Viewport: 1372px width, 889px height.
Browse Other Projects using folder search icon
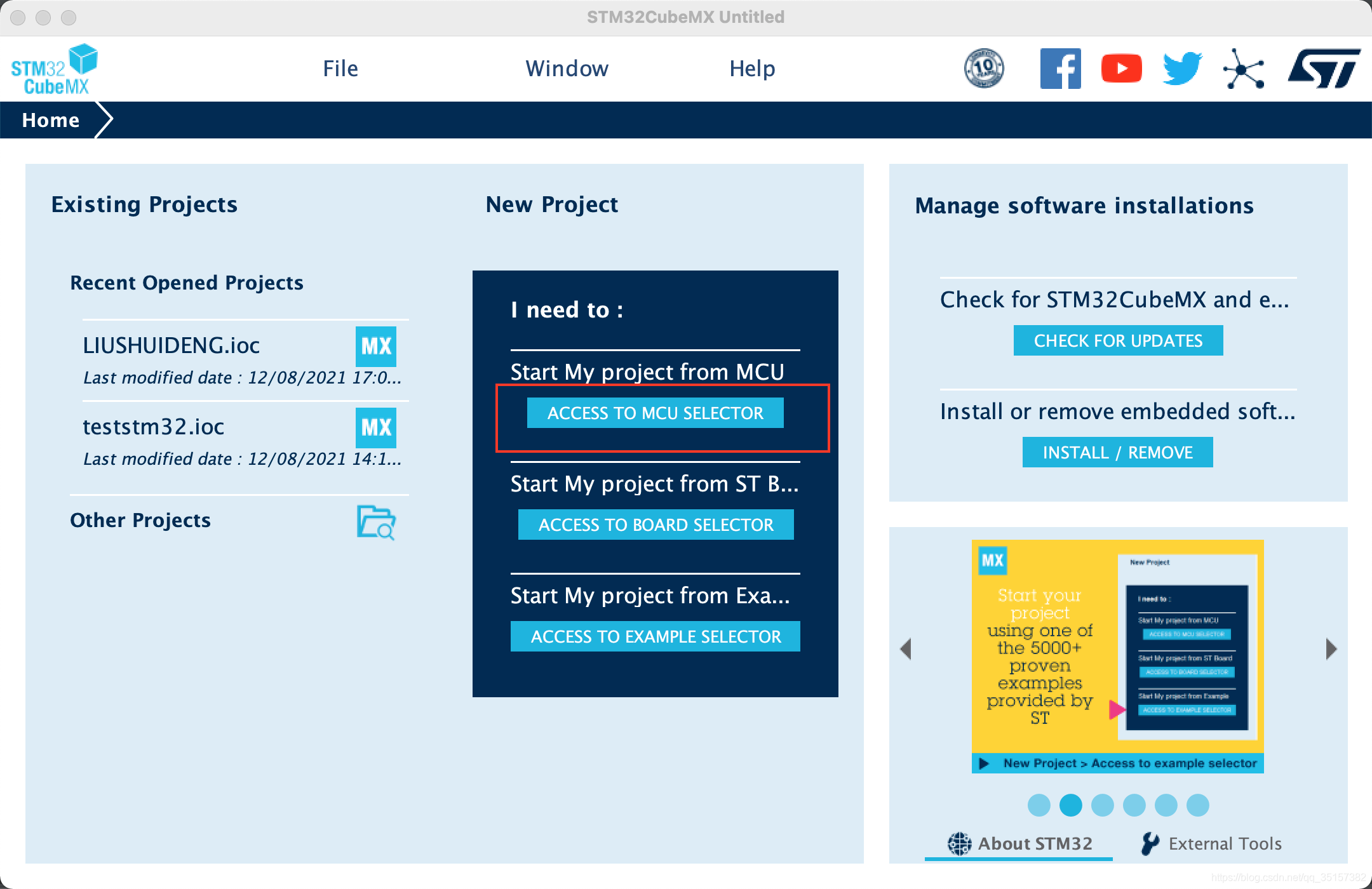(376, 523)
